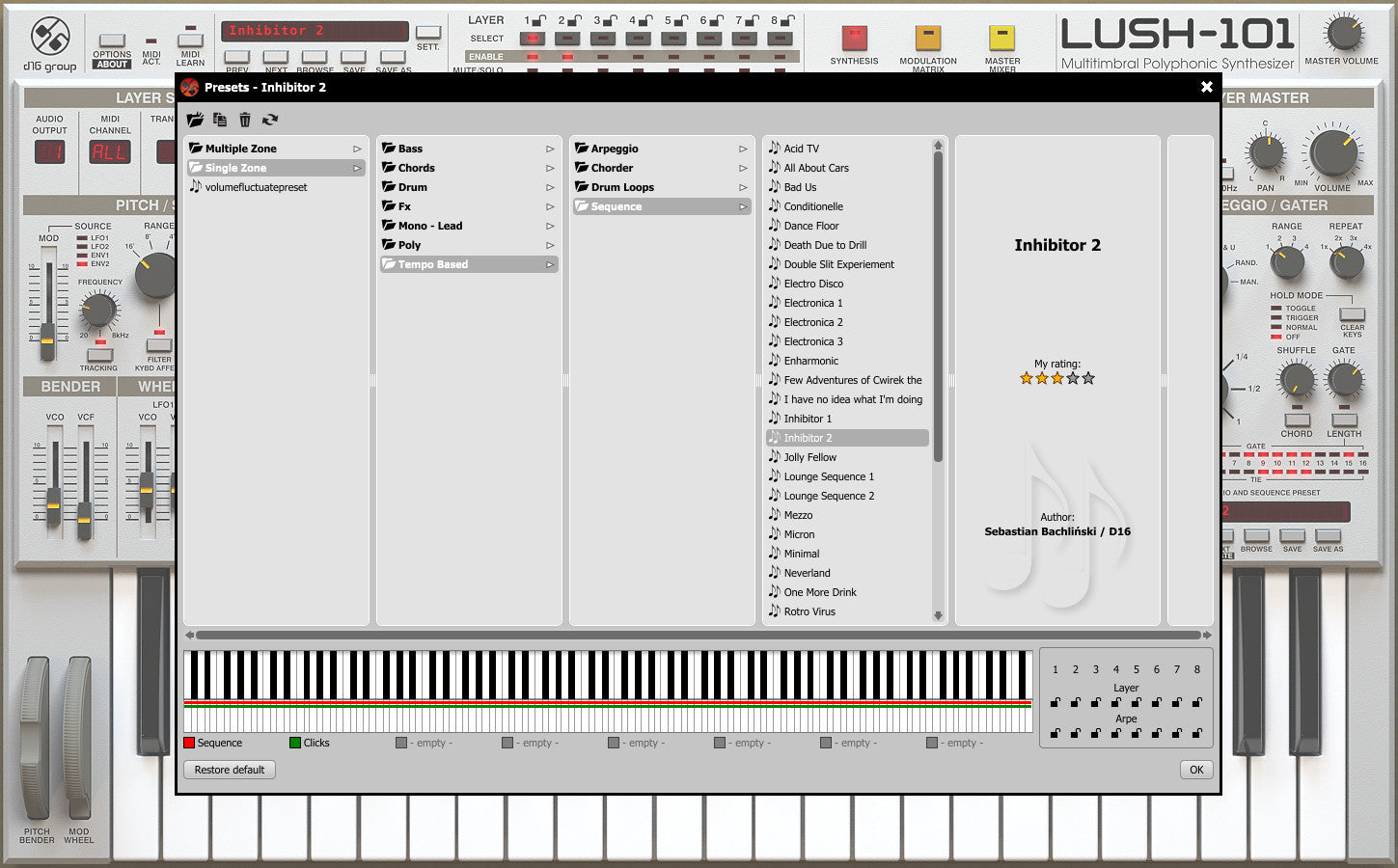Click the open-folder icon in the Presets toolbar
This screenshot has width=1398, height=868.
pos(195,120)
